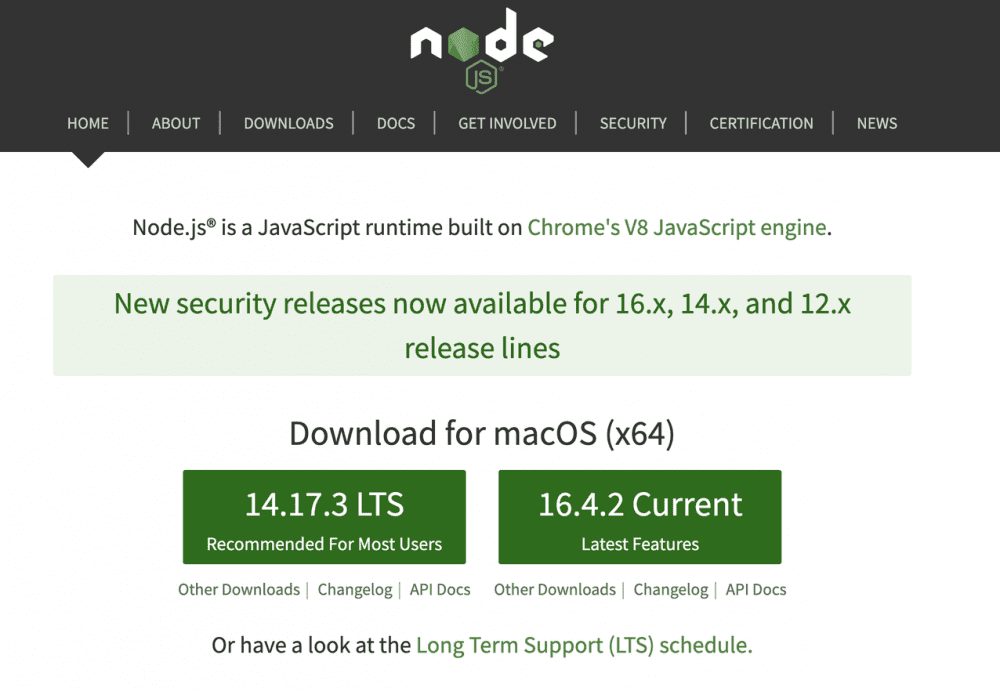Open the SECURITY nav item
This screenshot has height=691, width=1000.
point(633,123)
